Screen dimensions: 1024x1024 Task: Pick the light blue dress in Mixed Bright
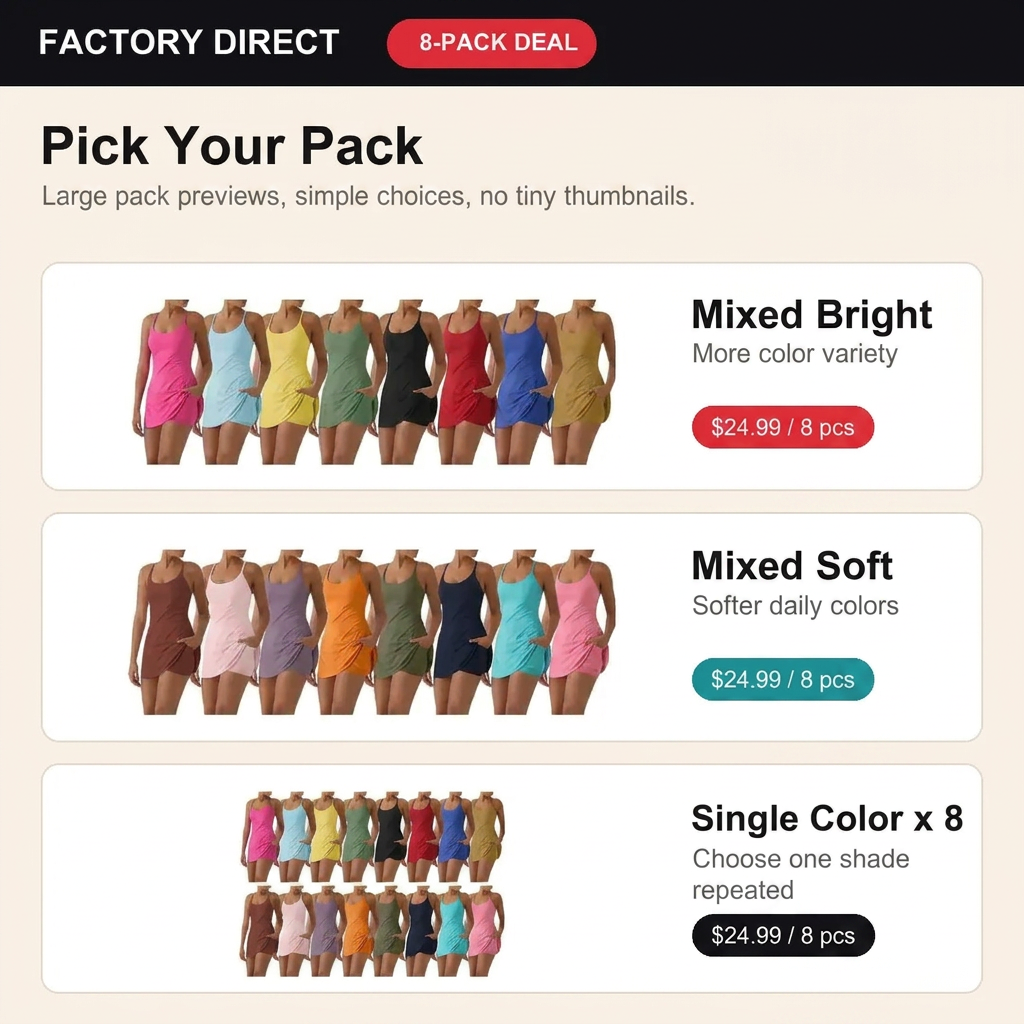point(230,382)
